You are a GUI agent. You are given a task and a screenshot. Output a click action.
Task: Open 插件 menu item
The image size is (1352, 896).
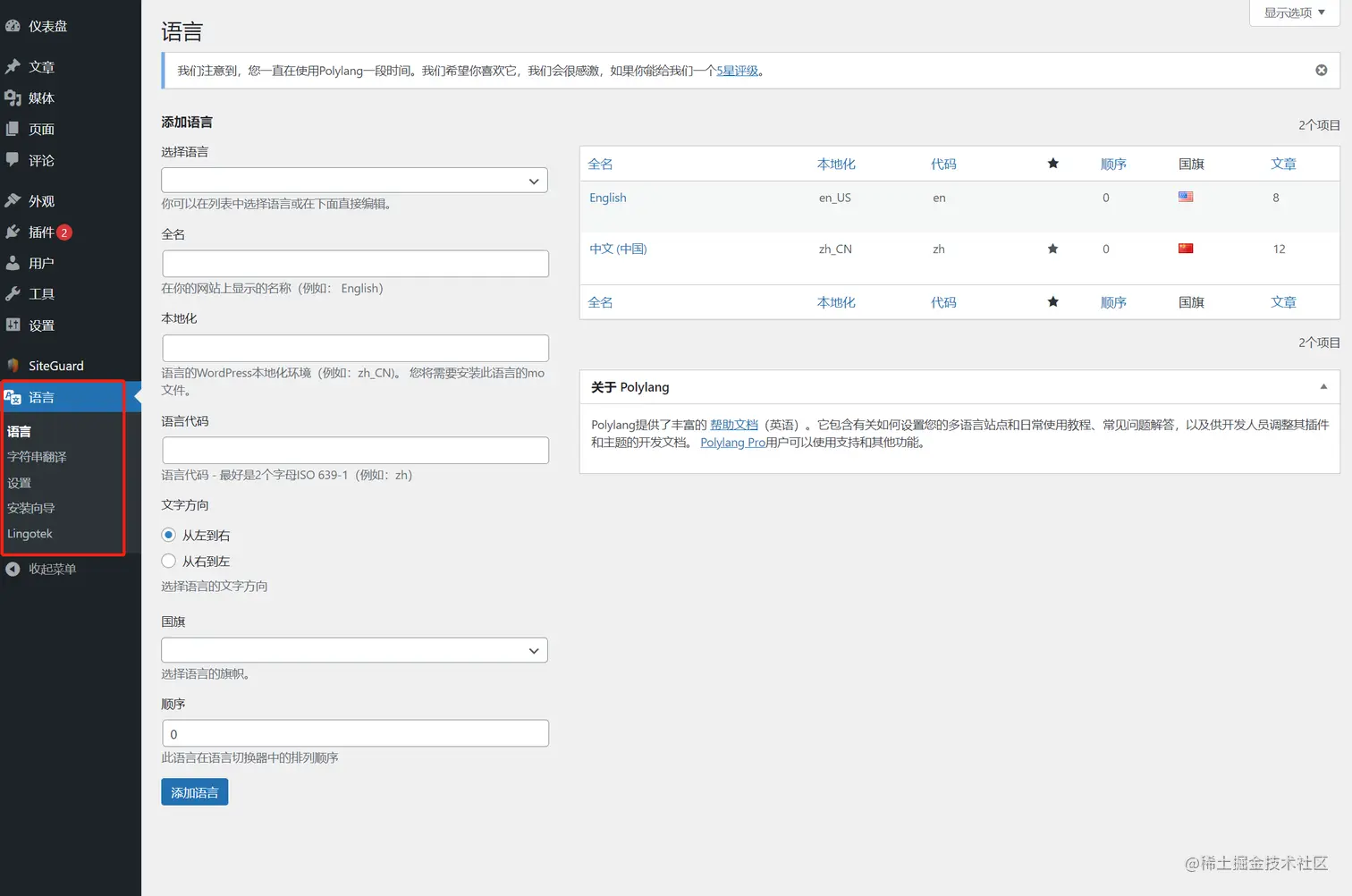[x=41, y=232]
